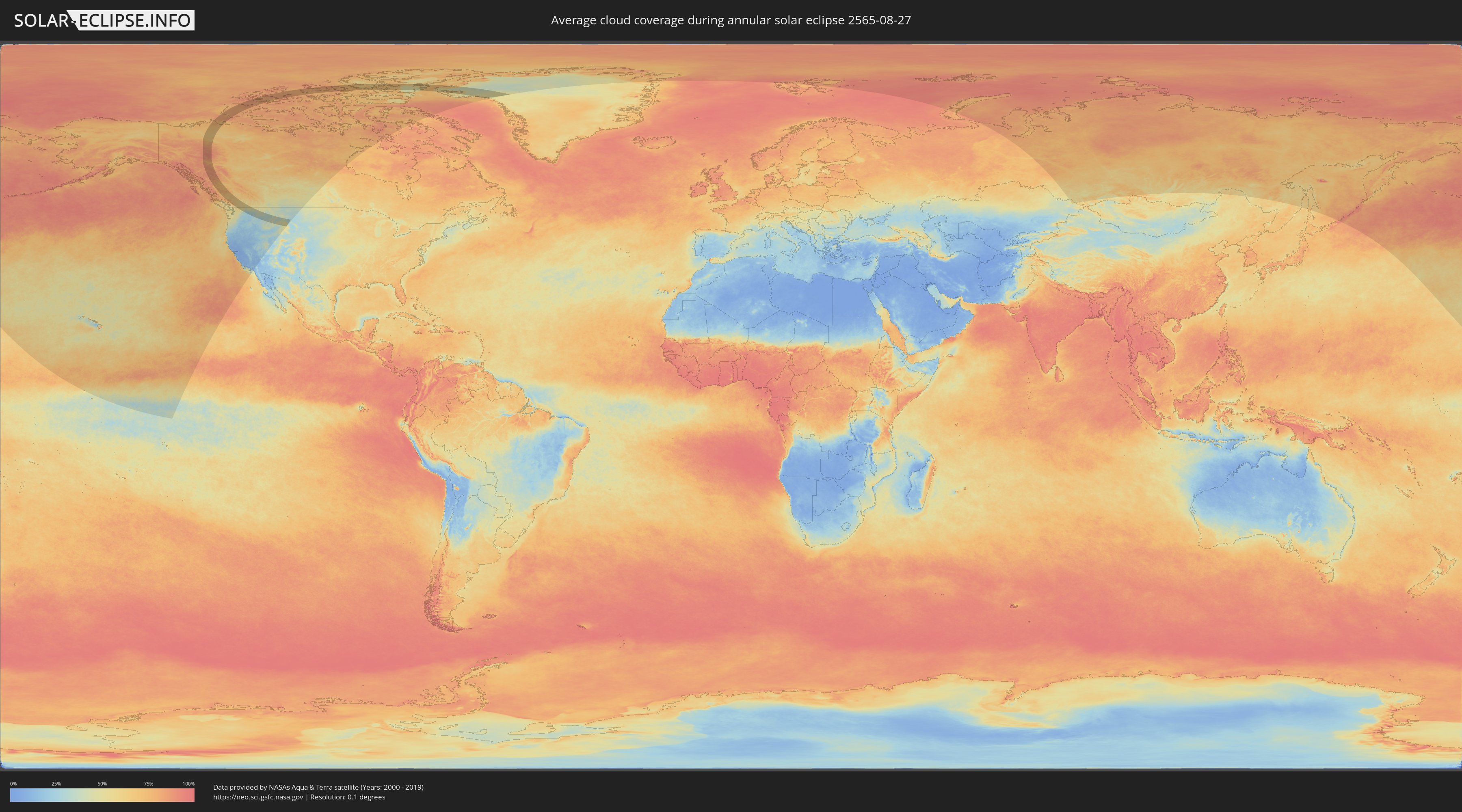Click the neo.sci.gsfc.nasa.gov URL text

click(257, 797)
